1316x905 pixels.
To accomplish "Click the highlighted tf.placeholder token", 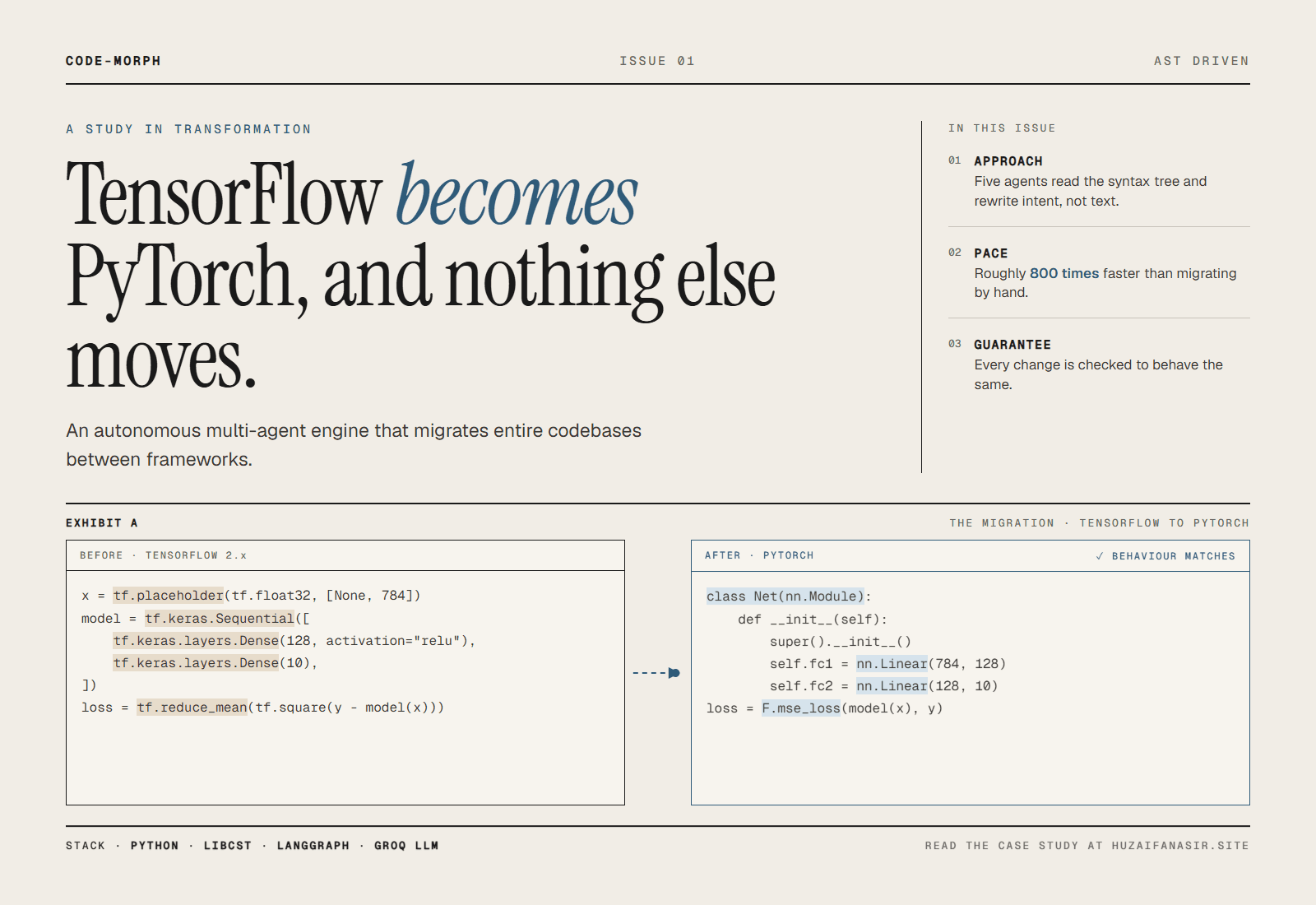I will [x=169, y=596].
